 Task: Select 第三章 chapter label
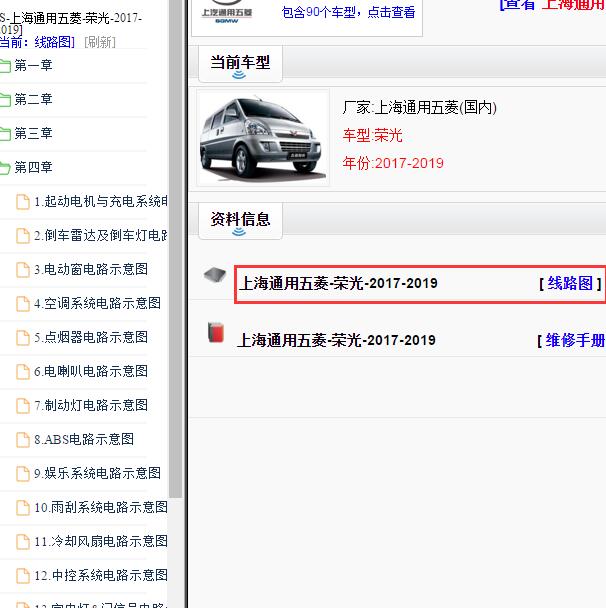pos(33,133)
